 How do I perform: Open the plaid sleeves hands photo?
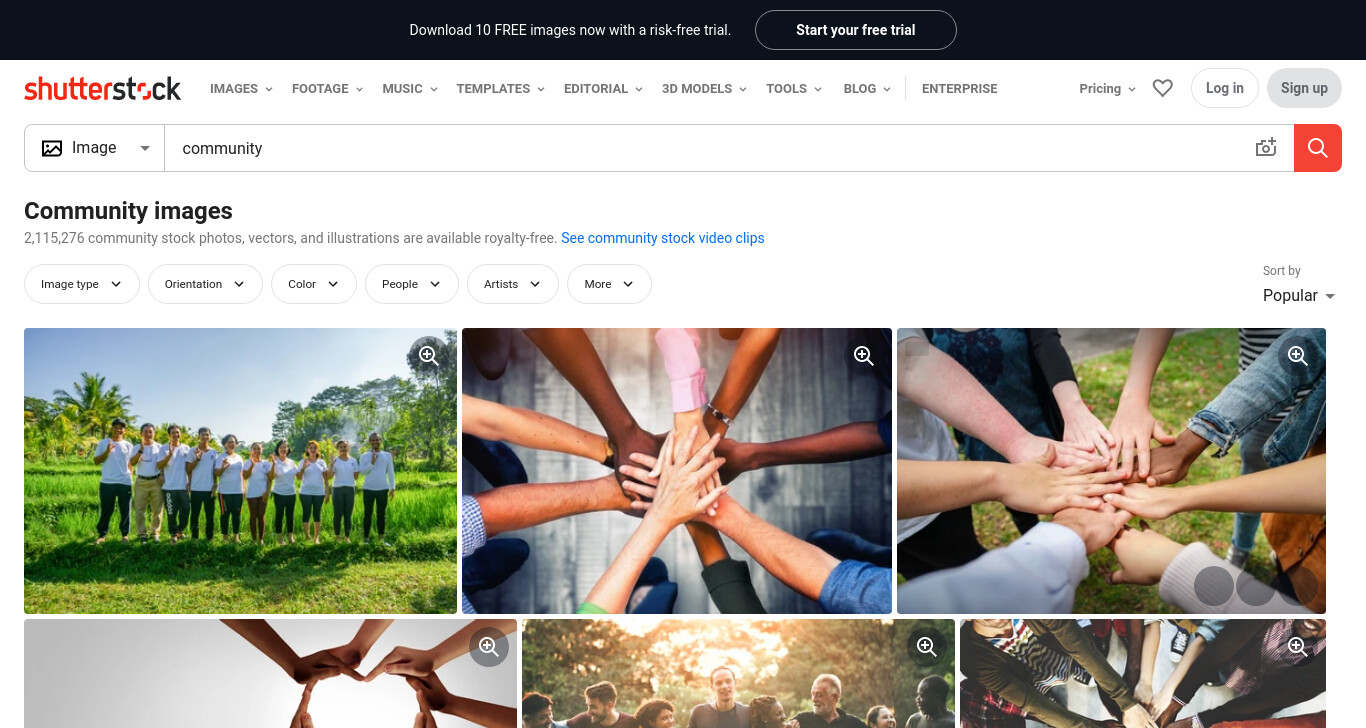coord(1143,674)
